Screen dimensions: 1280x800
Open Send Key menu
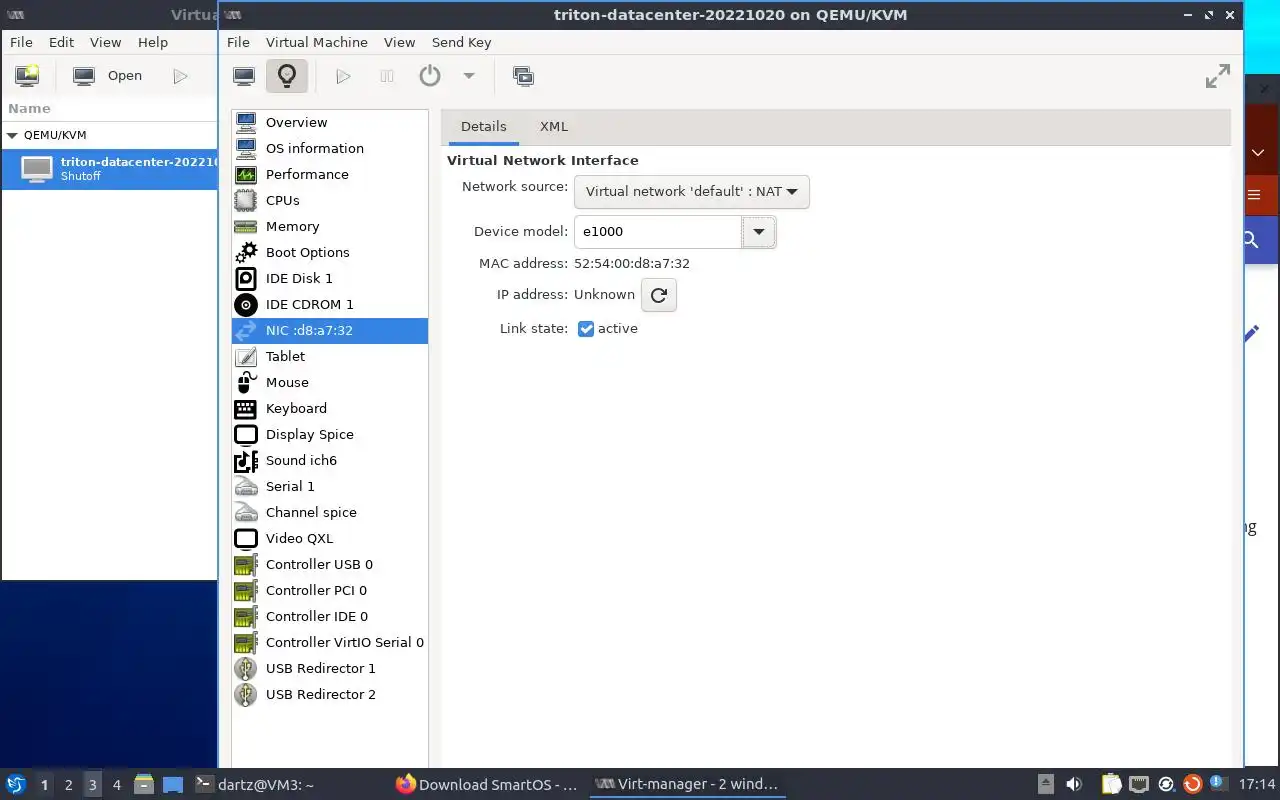[461, 42]
